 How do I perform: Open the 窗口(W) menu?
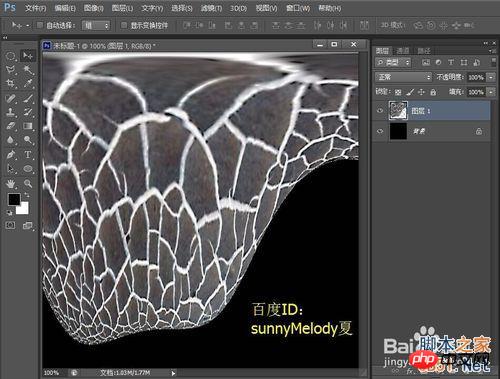(x=298, y=8)
